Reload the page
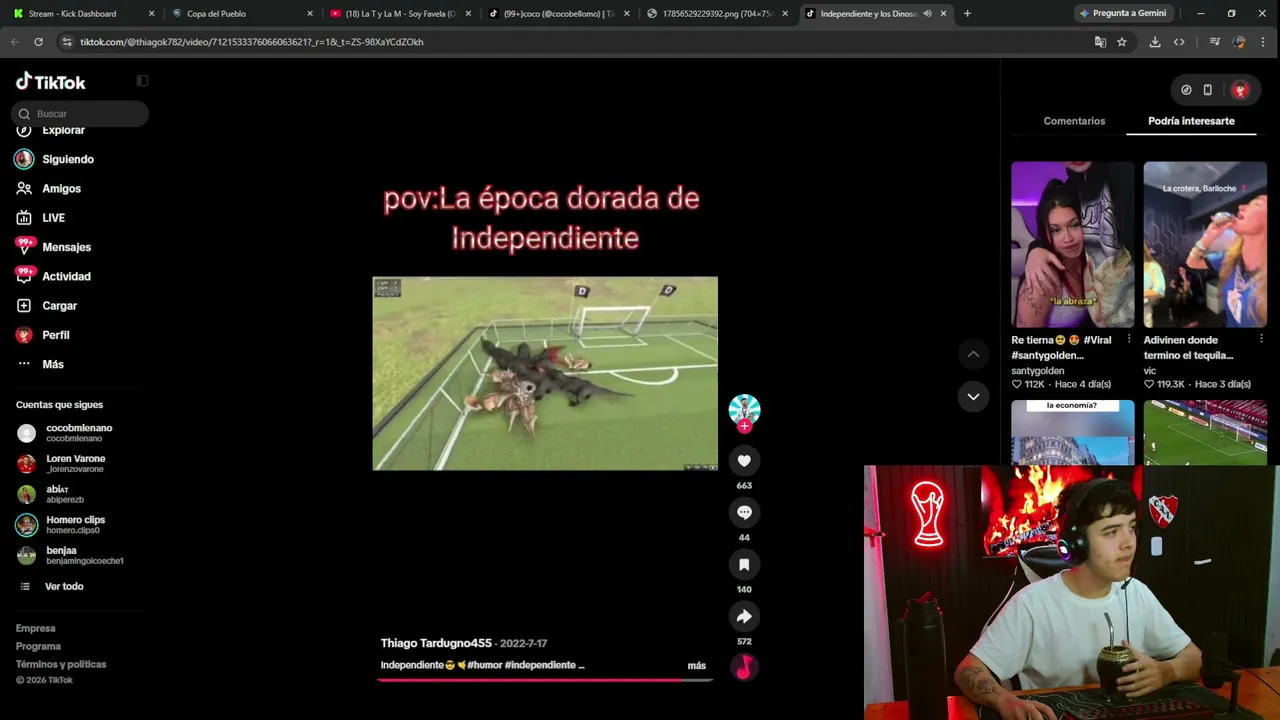 click(x=38, y=42)
